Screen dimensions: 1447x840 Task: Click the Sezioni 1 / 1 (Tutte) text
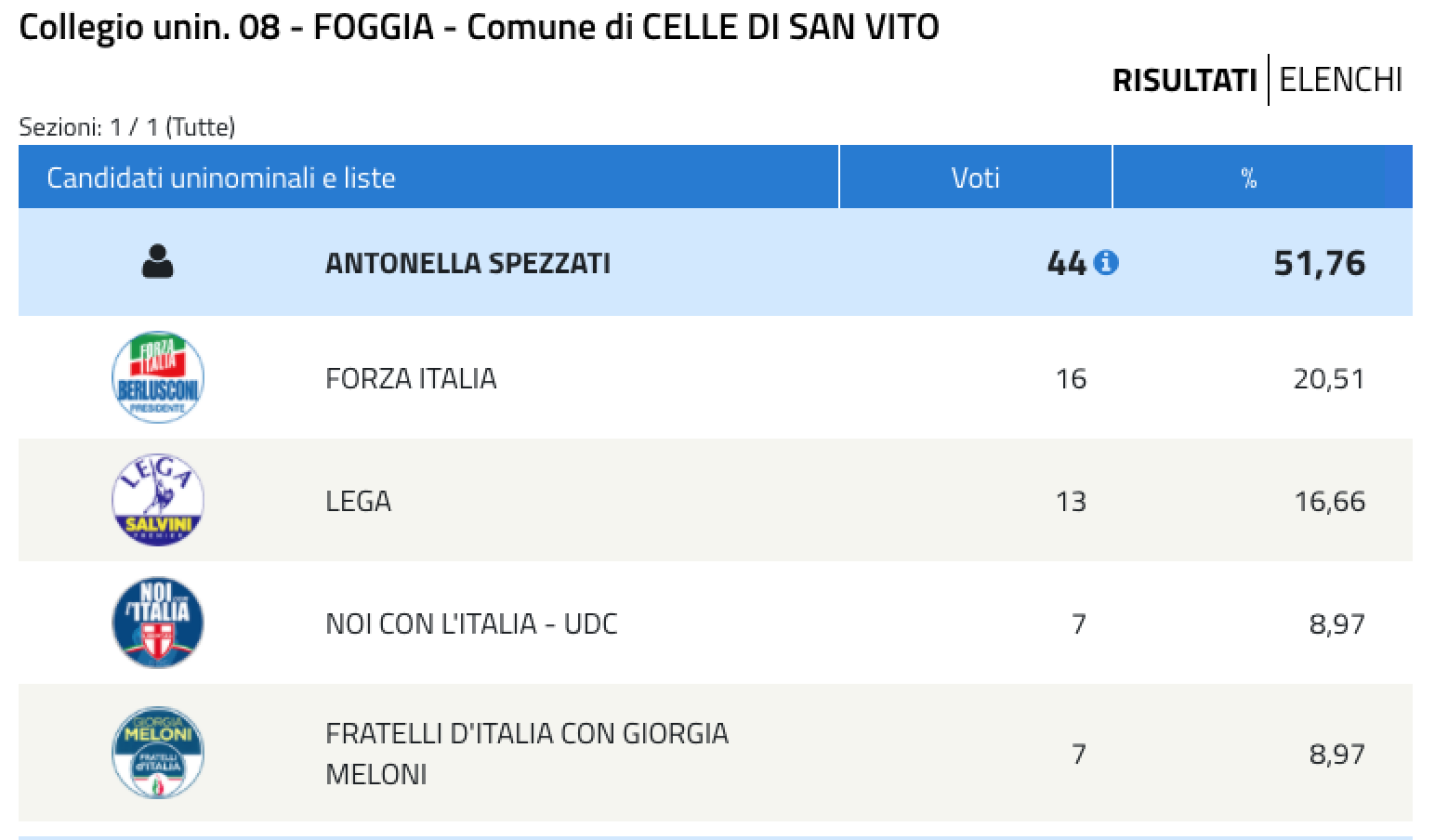pos(127,128)
